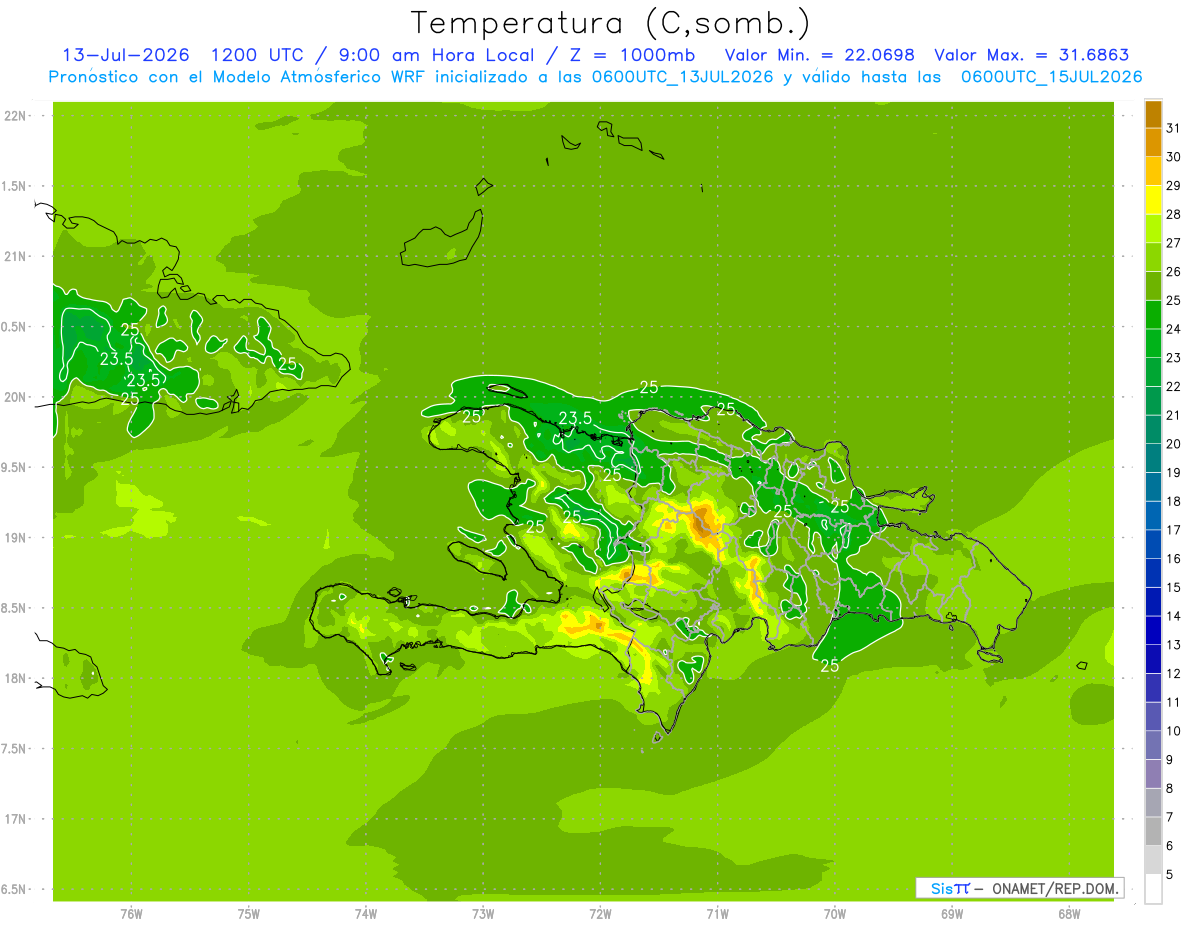
Task: Pick the legend swatch between 6 and 7
Action: pos(1153,832)
